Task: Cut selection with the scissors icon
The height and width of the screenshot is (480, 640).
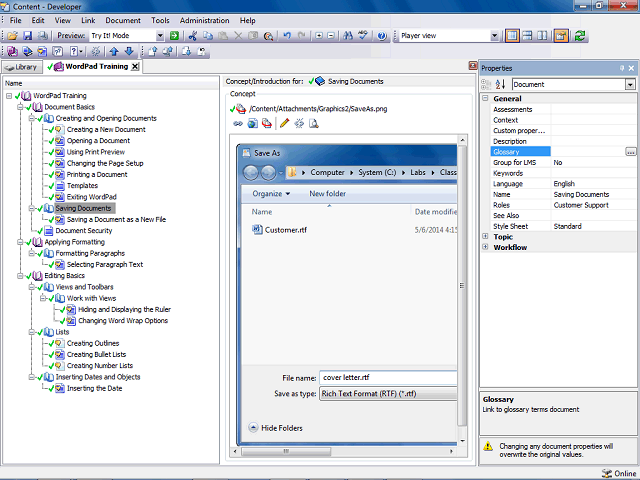Action: point(193,36)
